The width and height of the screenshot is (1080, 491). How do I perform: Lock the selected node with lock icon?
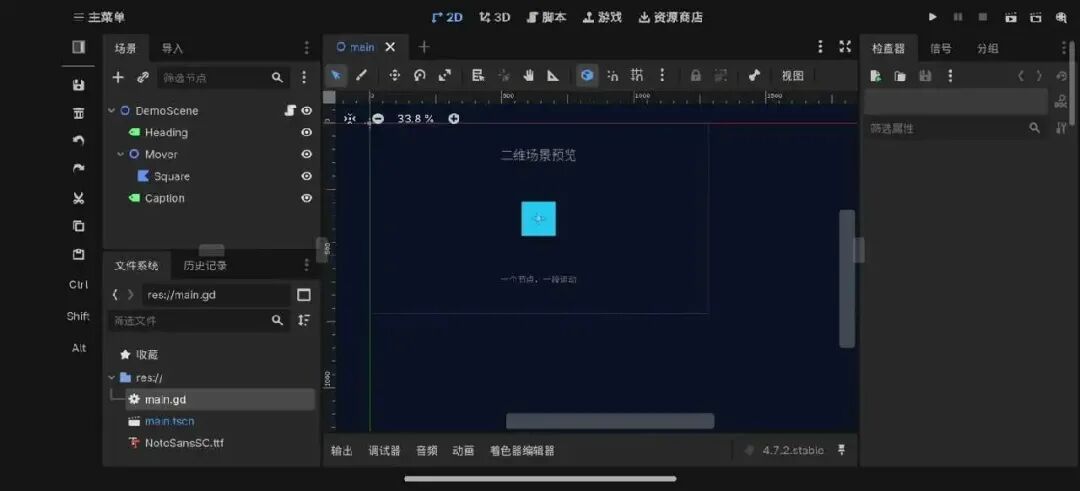tap(696, 76)
